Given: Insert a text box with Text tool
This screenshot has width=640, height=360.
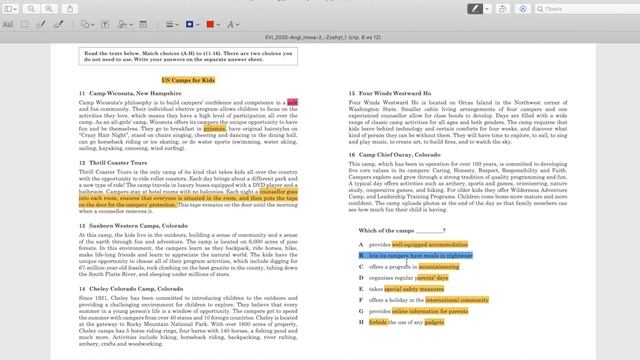Looking at the screenshot, I should click(x=105, y=24).
